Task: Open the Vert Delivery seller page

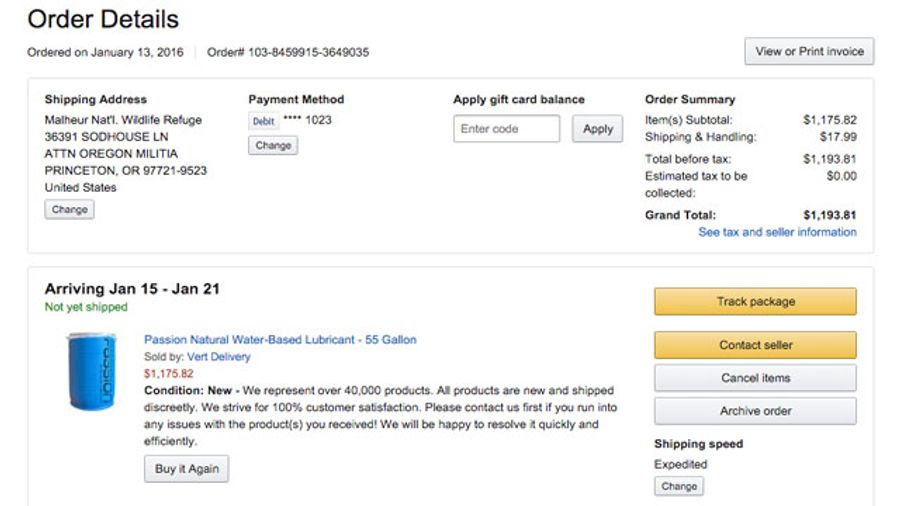Action: (x=219, y=357)
